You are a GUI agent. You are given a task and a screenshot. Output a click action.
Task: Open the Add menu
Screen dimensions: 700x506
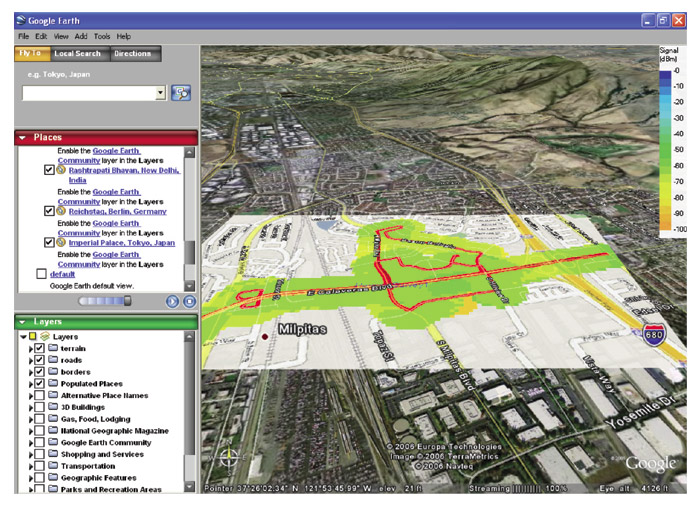(81, 36)
